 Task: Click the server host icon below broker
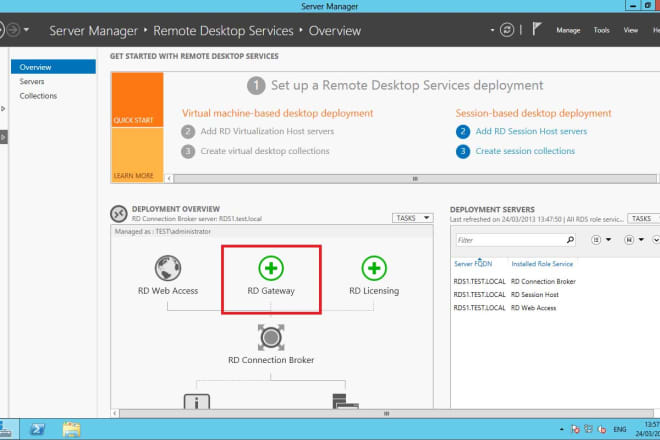coord(345,401)
